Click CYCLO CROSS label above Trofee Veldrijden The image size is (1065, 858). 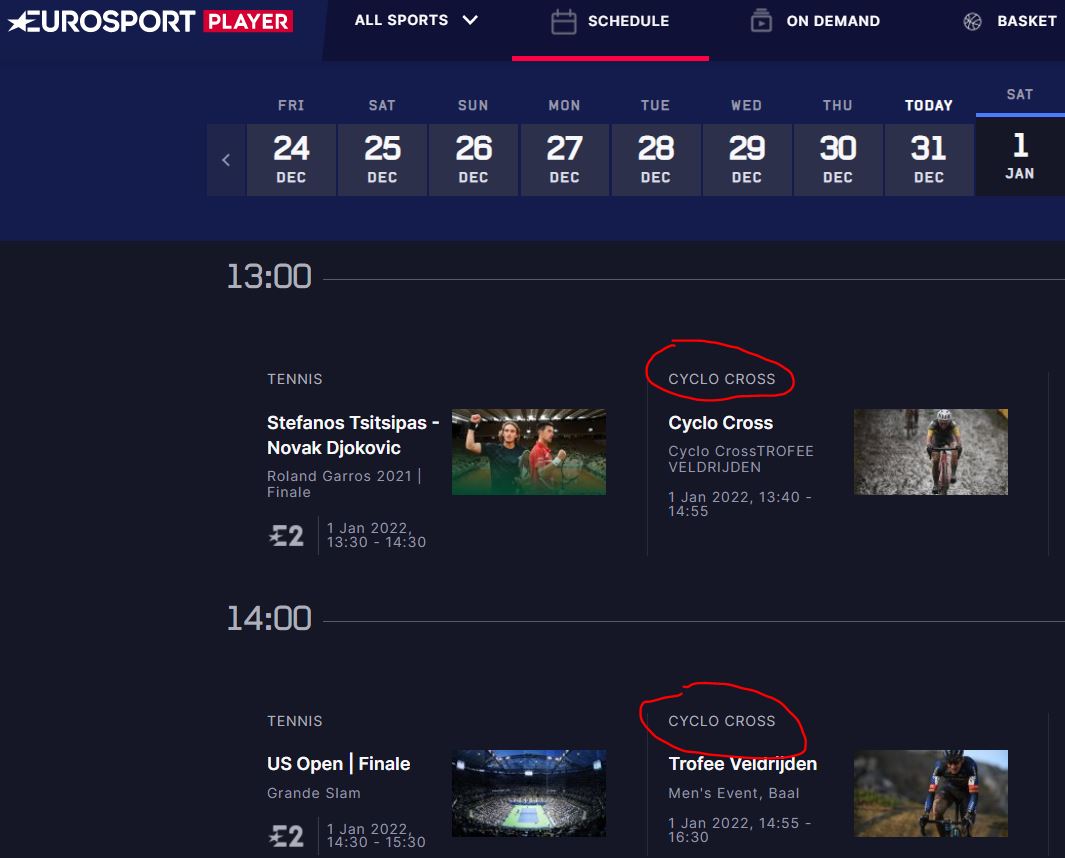point(721,721)
